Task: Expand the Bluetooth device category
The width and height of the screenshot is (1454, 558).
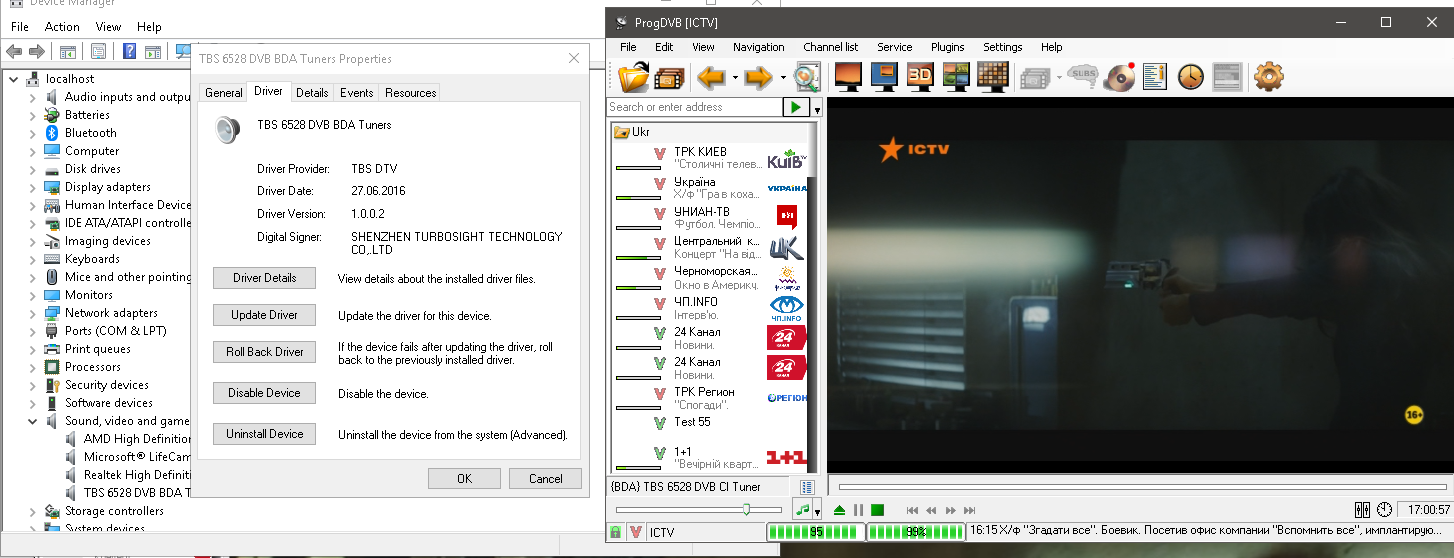Action: 32,133
